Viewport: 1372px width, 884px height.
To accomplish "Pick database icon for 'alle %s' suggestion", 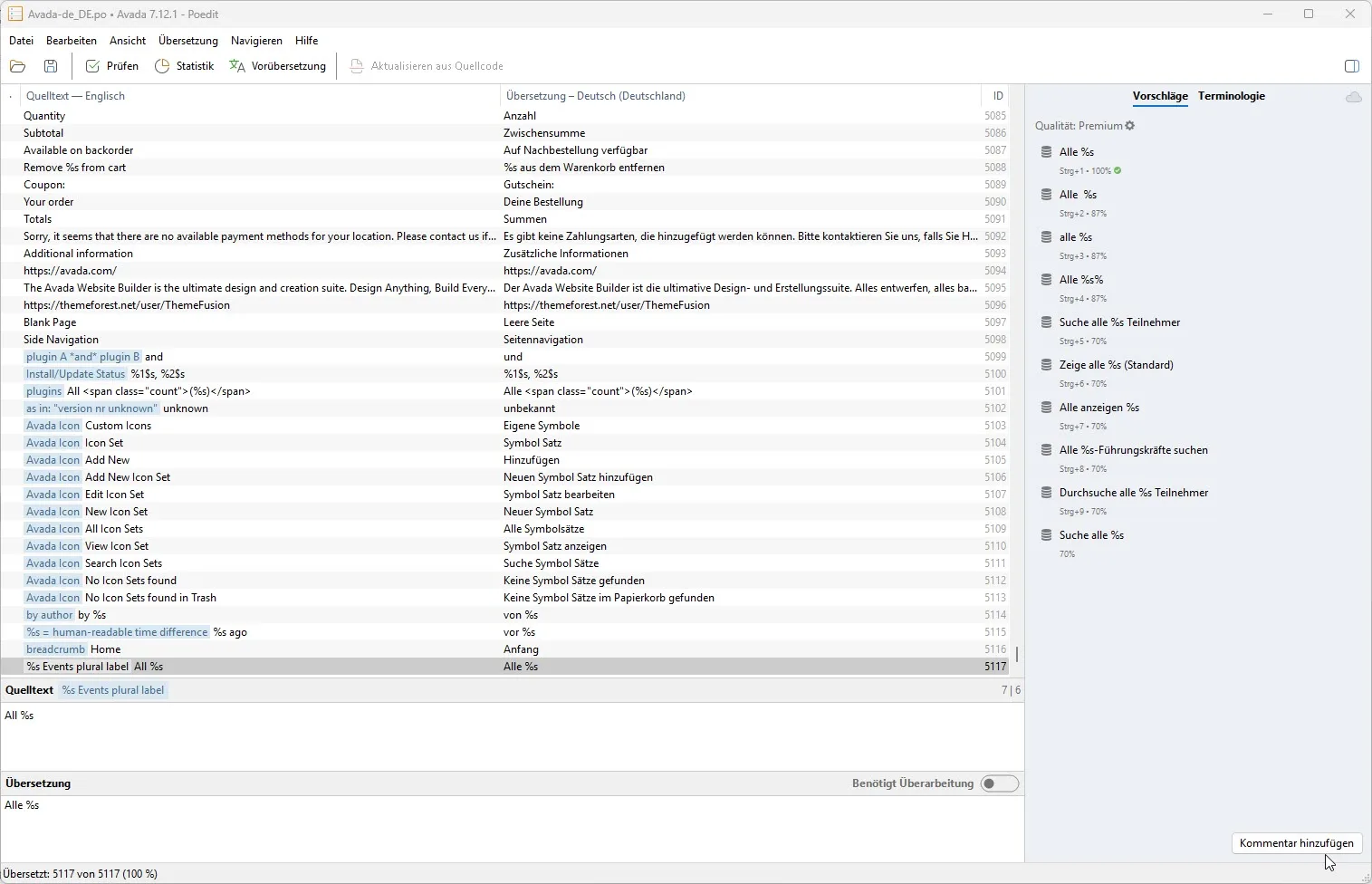I will tap(1046, 237).
